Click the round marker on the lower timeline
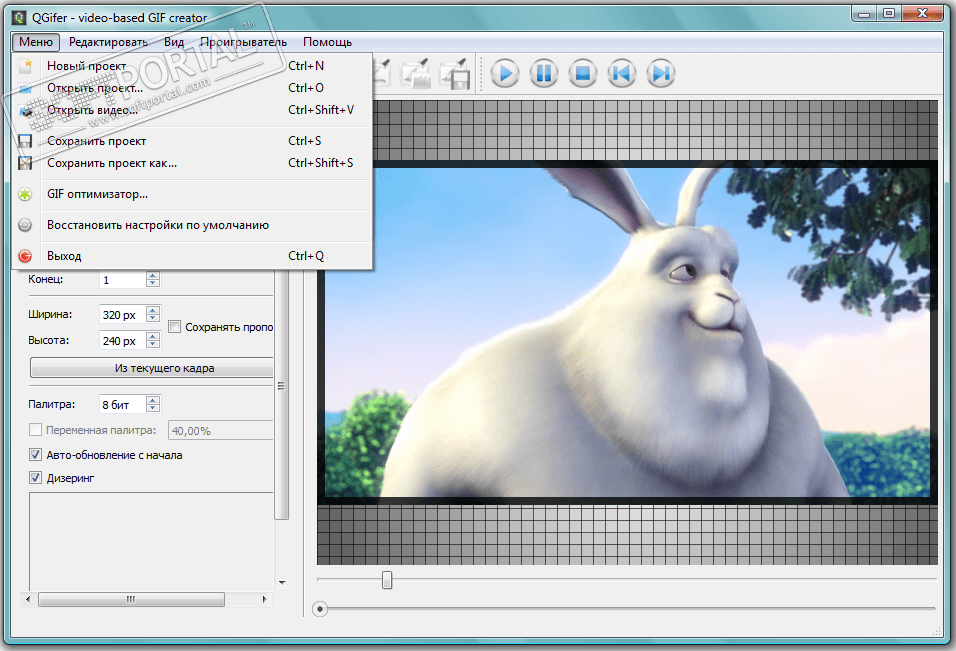The image size is (956, 651). point(319,608)
